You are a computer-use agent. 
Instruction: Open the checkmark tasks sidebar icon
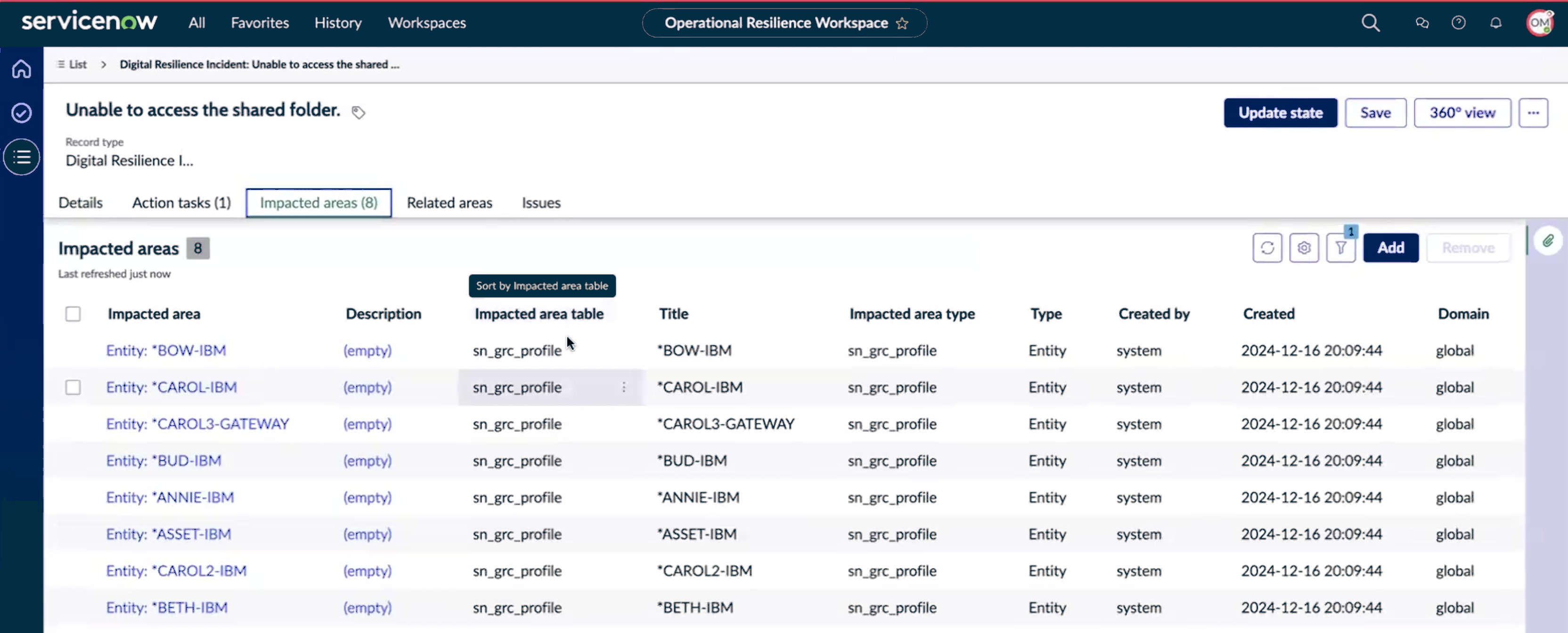21,113
